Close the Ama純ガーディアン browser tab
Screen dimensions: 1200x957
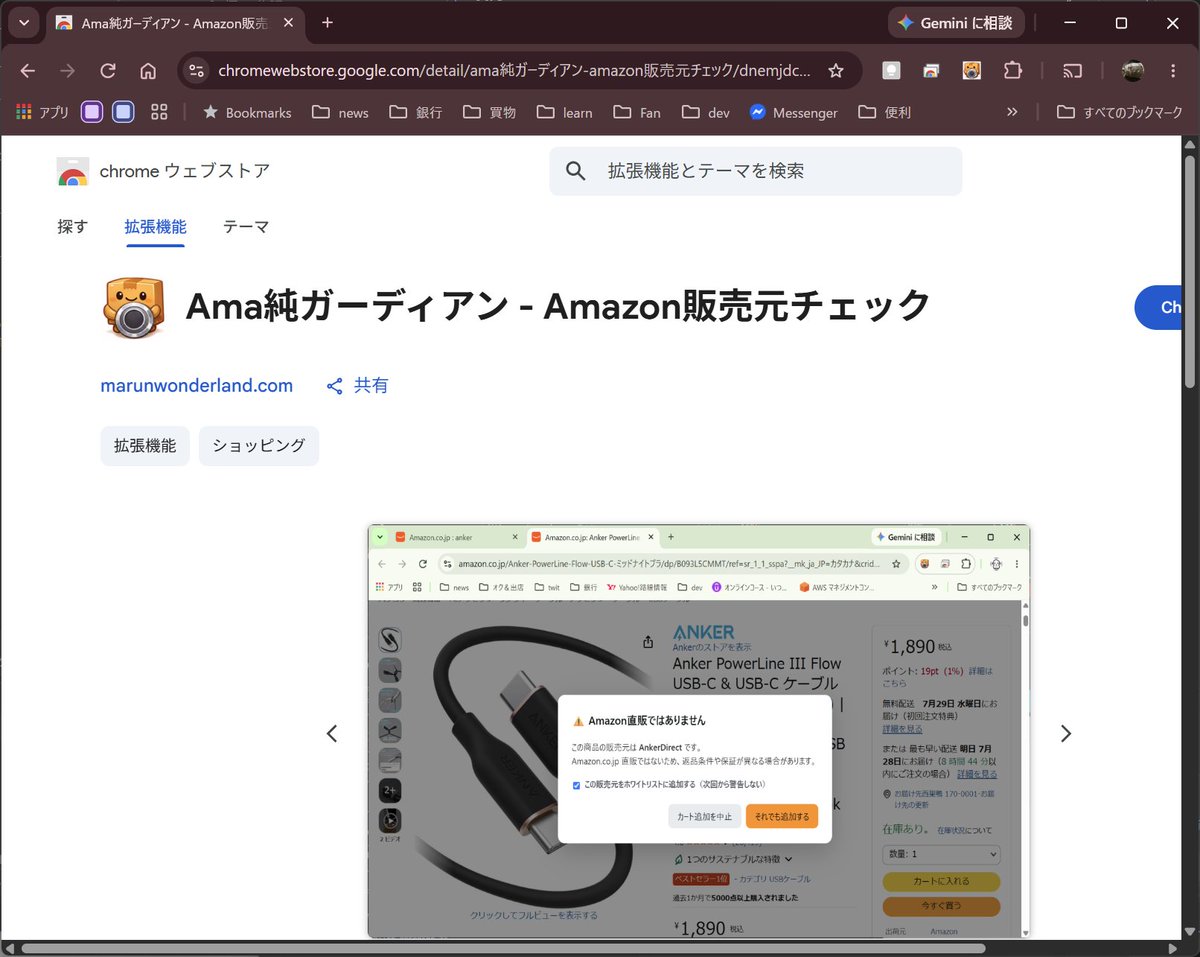(288, 22)
